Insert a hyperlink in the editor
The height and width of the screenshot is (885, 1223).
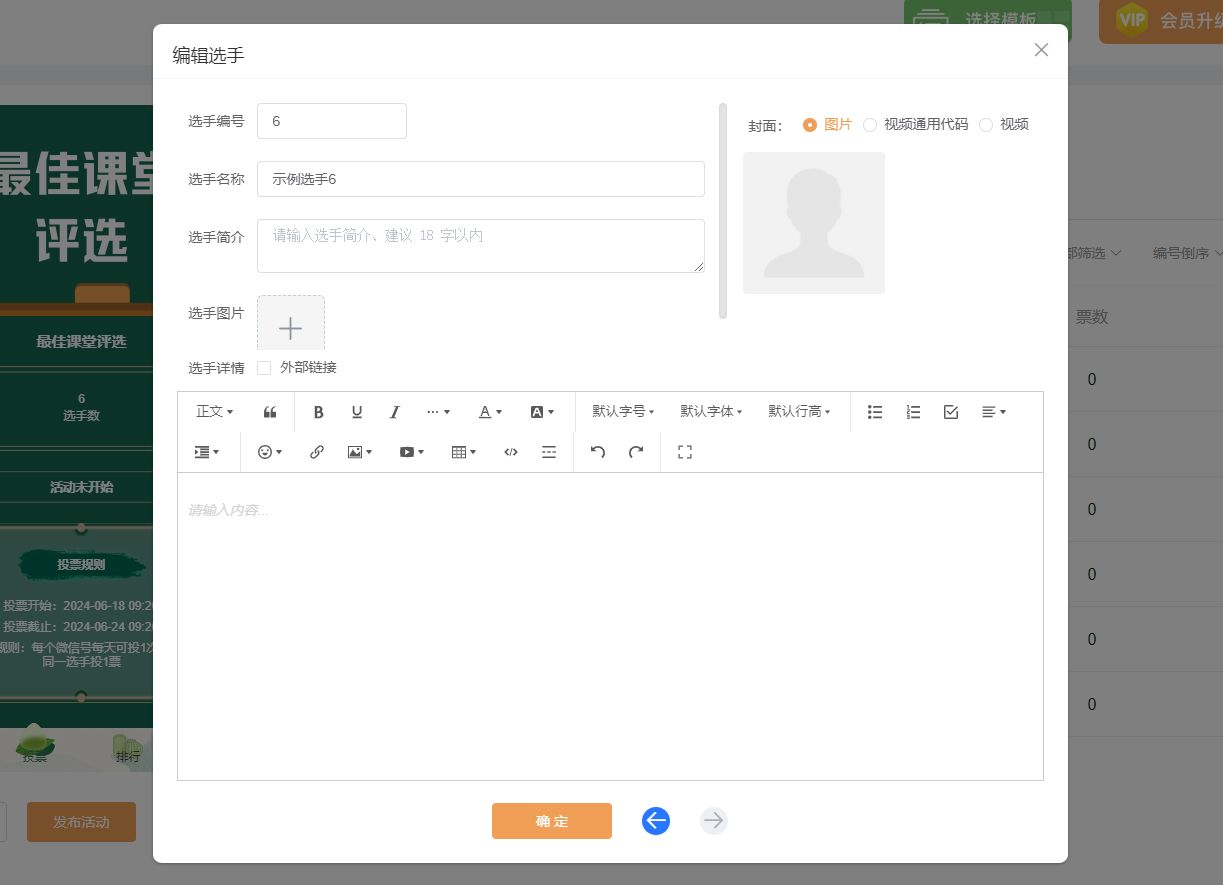[x=317, y=452]
